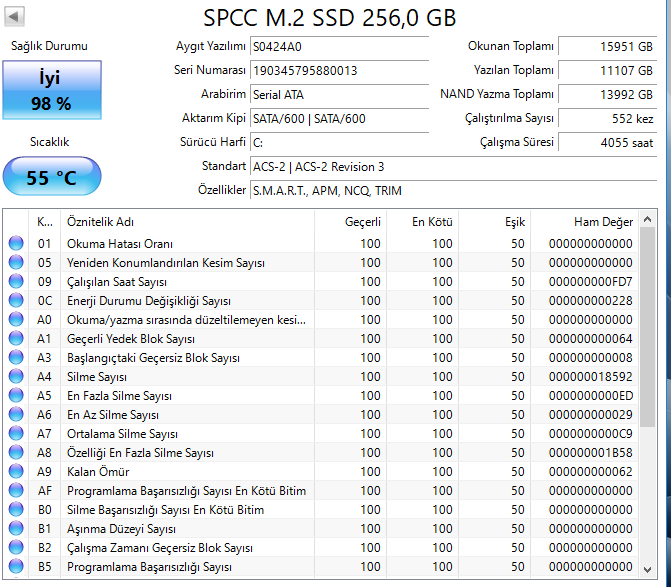Click status orb for Yeniden Konumlandırılan Kesim Sayısı
This screenshot has width=671, height=587.
tap(16, 262)
